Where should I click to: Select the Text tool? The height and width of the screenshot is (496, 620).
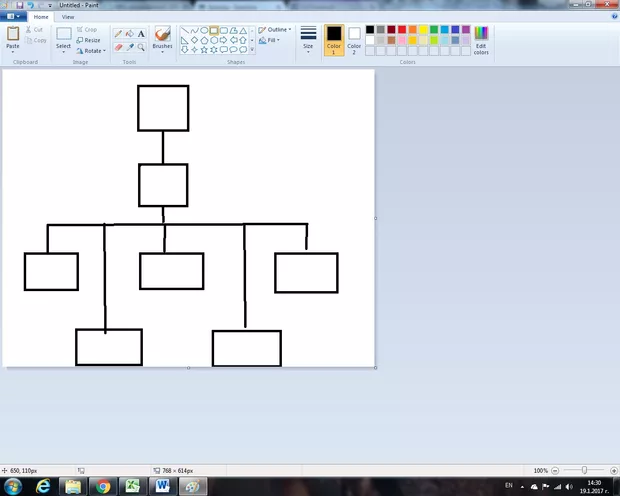(x=141, y=33)
